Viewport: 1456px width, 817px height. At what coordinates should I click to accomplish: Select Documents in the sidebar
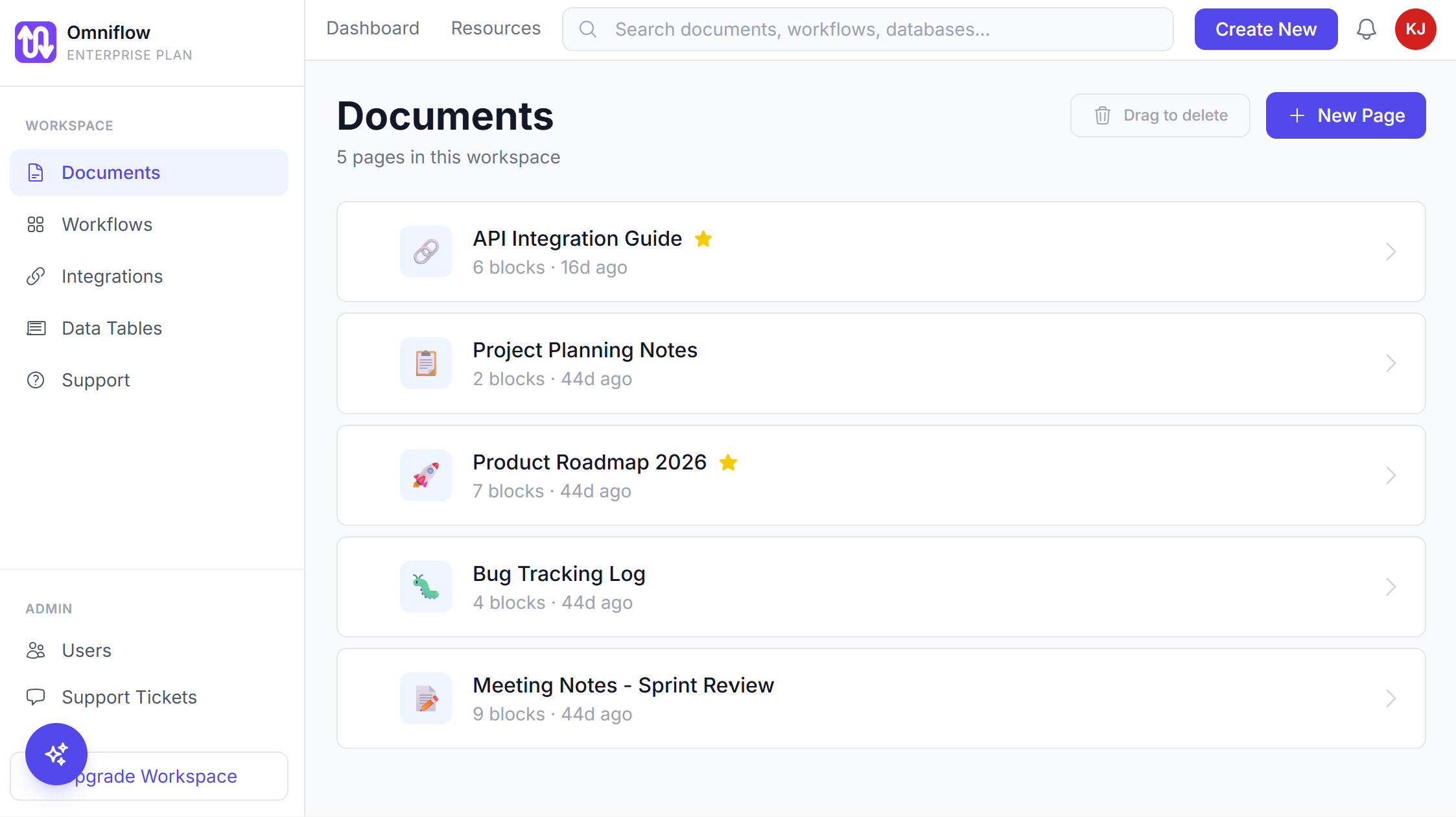tap(149, 172)
